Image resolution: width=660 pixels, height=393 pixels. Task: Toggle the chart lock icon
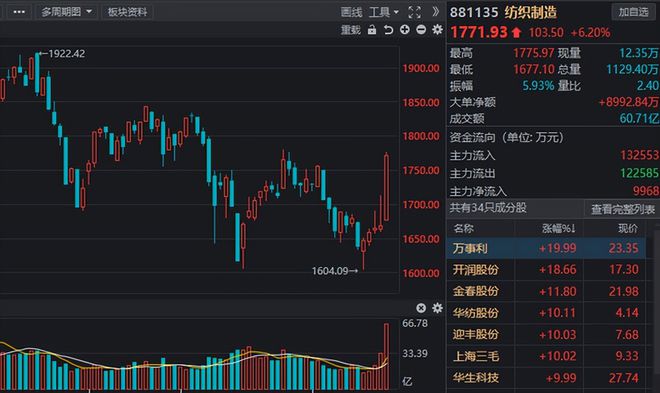[x=372, y=29]
